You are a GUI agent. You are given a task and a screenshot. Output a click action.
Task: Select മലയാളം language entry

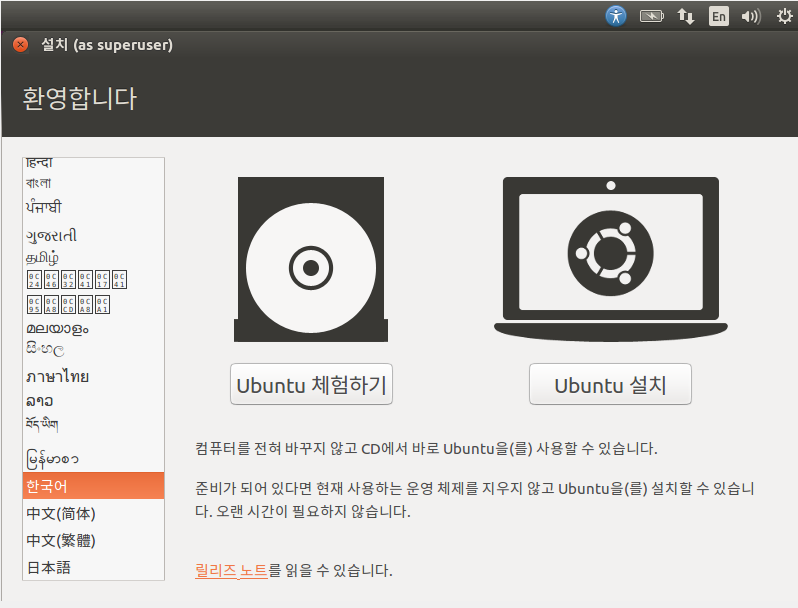(94, 329)
